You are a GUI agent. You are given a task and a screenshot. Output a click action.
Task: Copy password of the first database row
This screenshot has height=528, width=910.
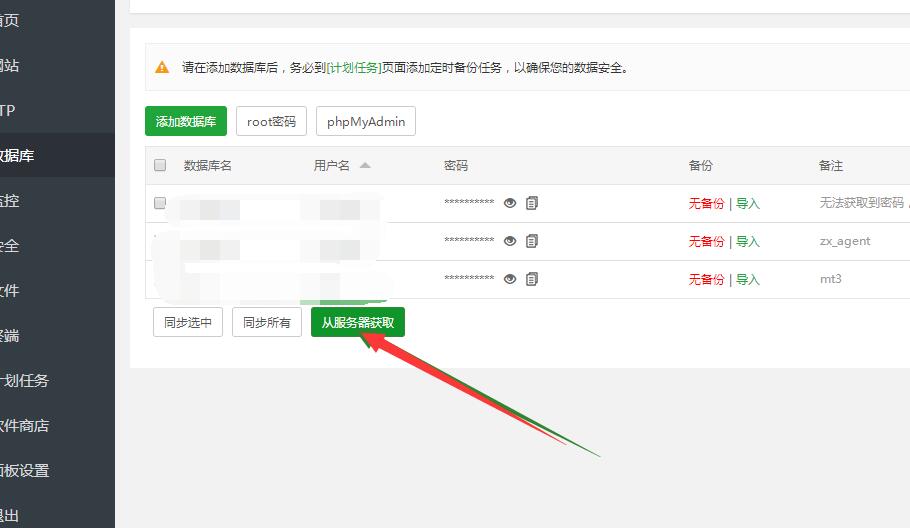(532, 203)
